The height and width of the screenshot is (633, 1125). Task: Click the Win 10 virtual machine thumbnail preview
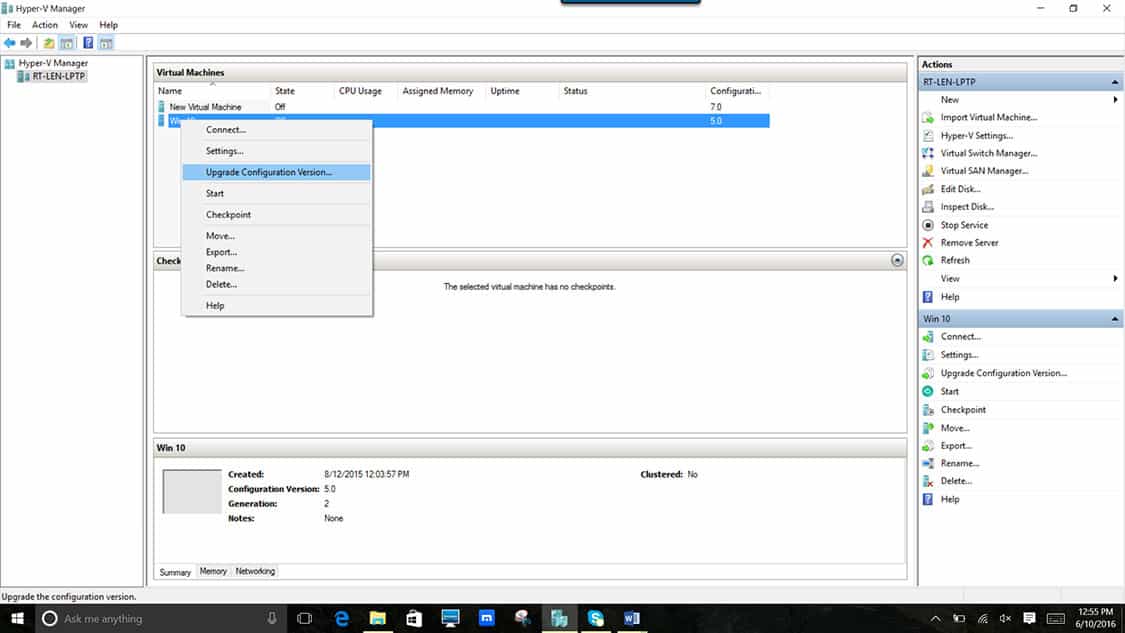pyautogui.click(x=192, y=492)
